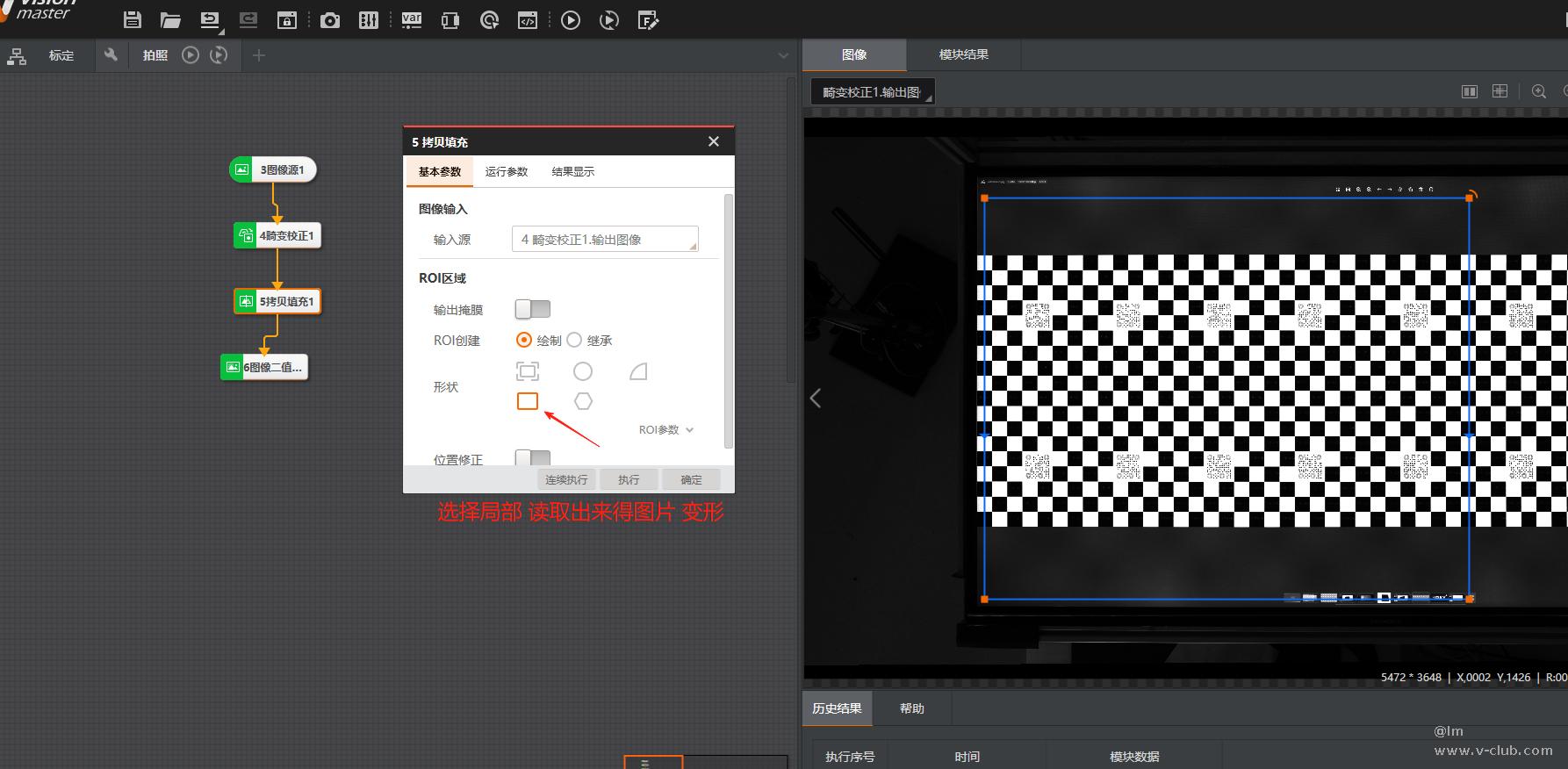Select the sector ROI shape
The width and height of the screenshot is (1568, 769).
[x=638, y=371]
